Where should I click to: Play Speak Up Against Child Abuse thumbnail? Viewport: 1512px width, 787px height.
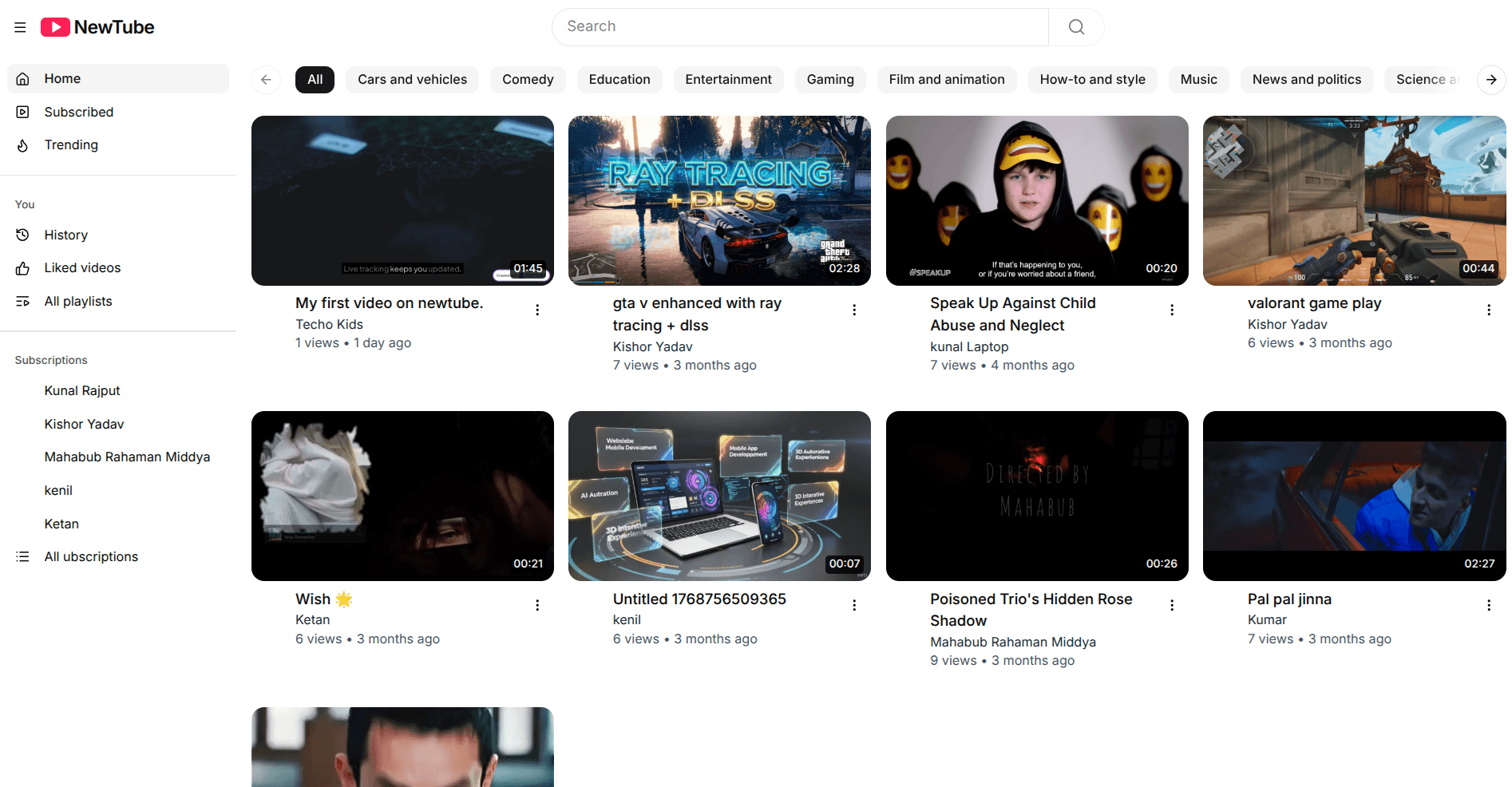pyautogui.click(x=1037, y=200)
